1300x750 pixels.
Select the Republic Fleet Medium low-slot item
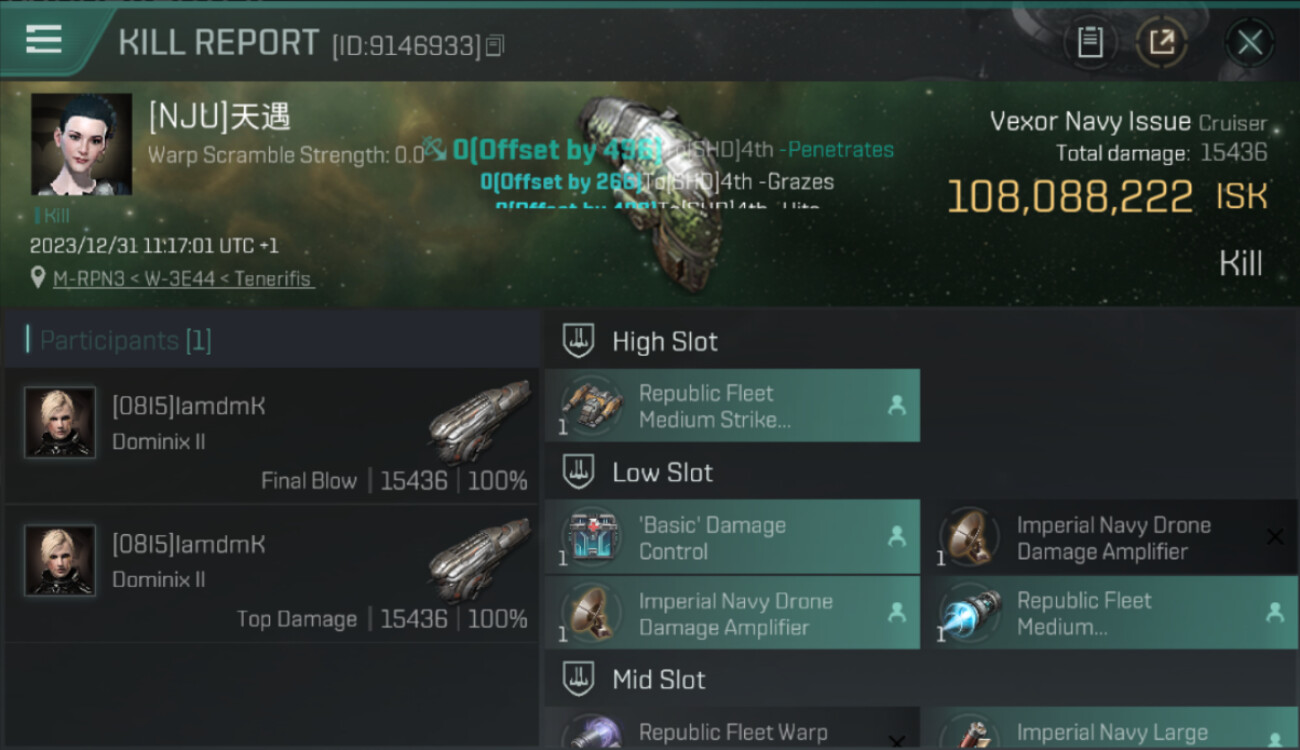pyautogui.click(x=1109, y=613)
